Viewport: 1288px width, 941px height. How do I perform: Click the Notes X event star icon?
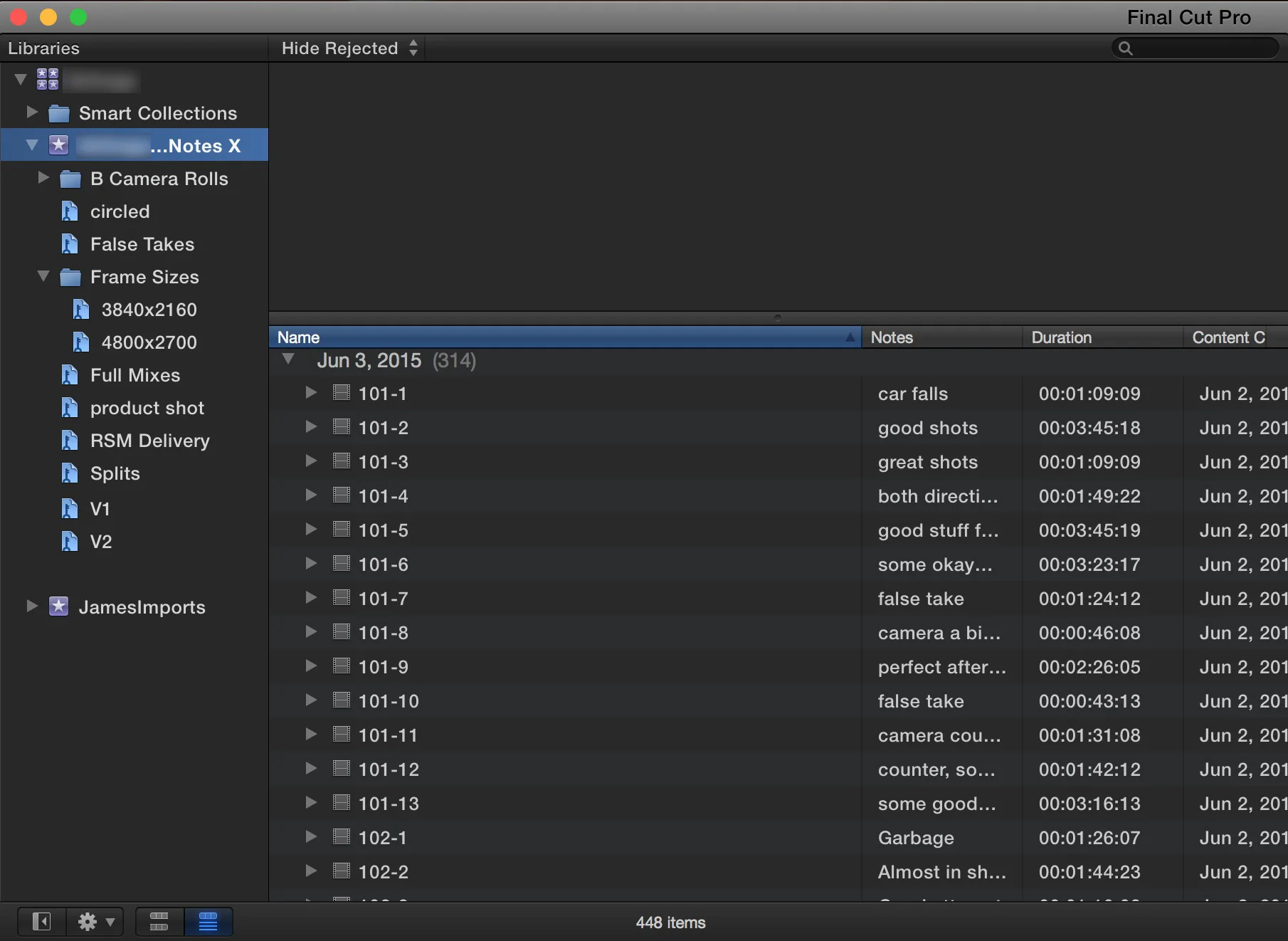pyautogui.click(x=58, y=145)
